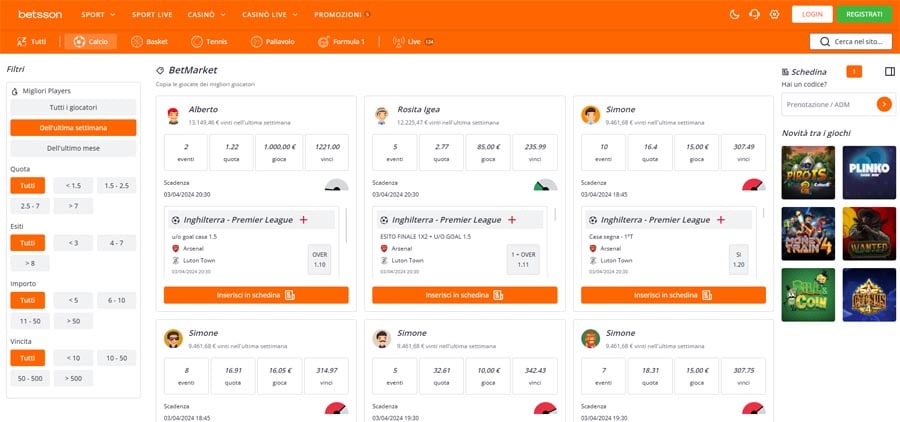Show all sports via Tutti A-Z

pyautogui.click(x=31, y=41)
